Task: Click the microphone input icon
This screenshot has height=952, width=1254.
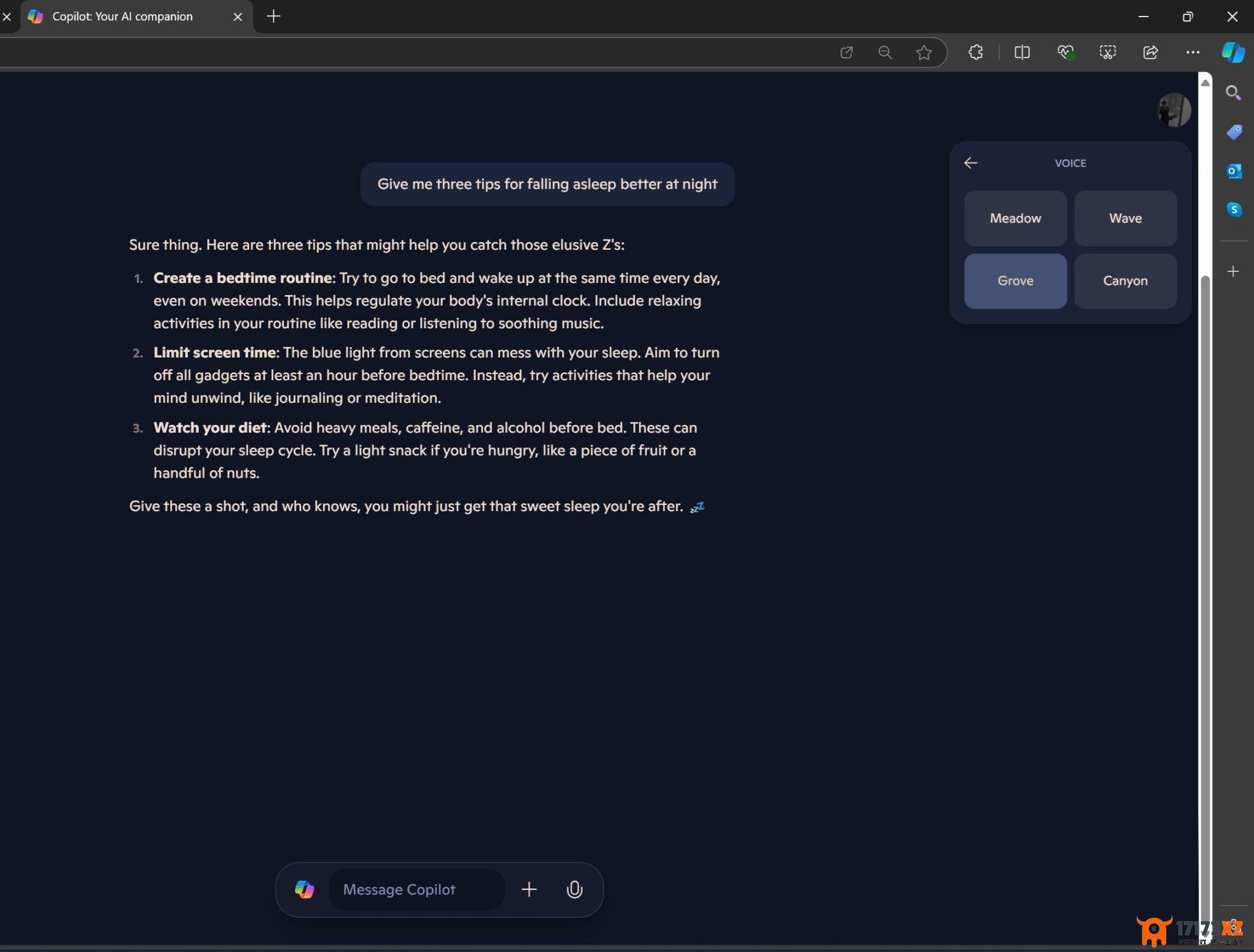Action: pos(574,889)
